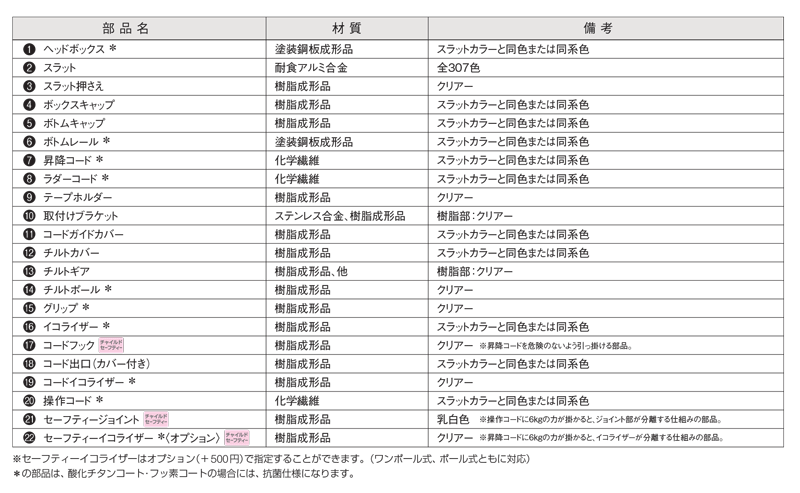Image resolution: width=800 pixels, height=493 pixels.
Task: Click the part name チルトカバー
Action: pyautogui.click(x=71, y=253)
